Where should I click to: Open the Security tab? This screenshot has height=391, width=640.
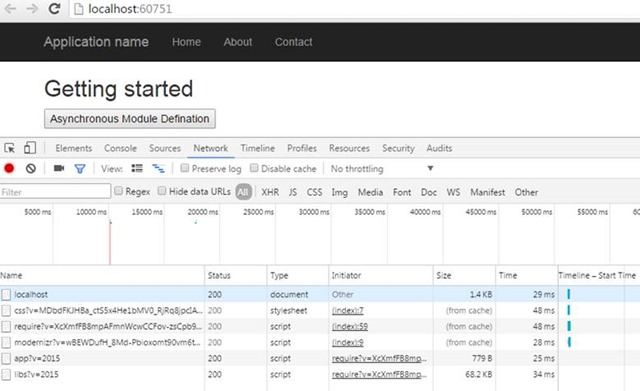(398, 148)
